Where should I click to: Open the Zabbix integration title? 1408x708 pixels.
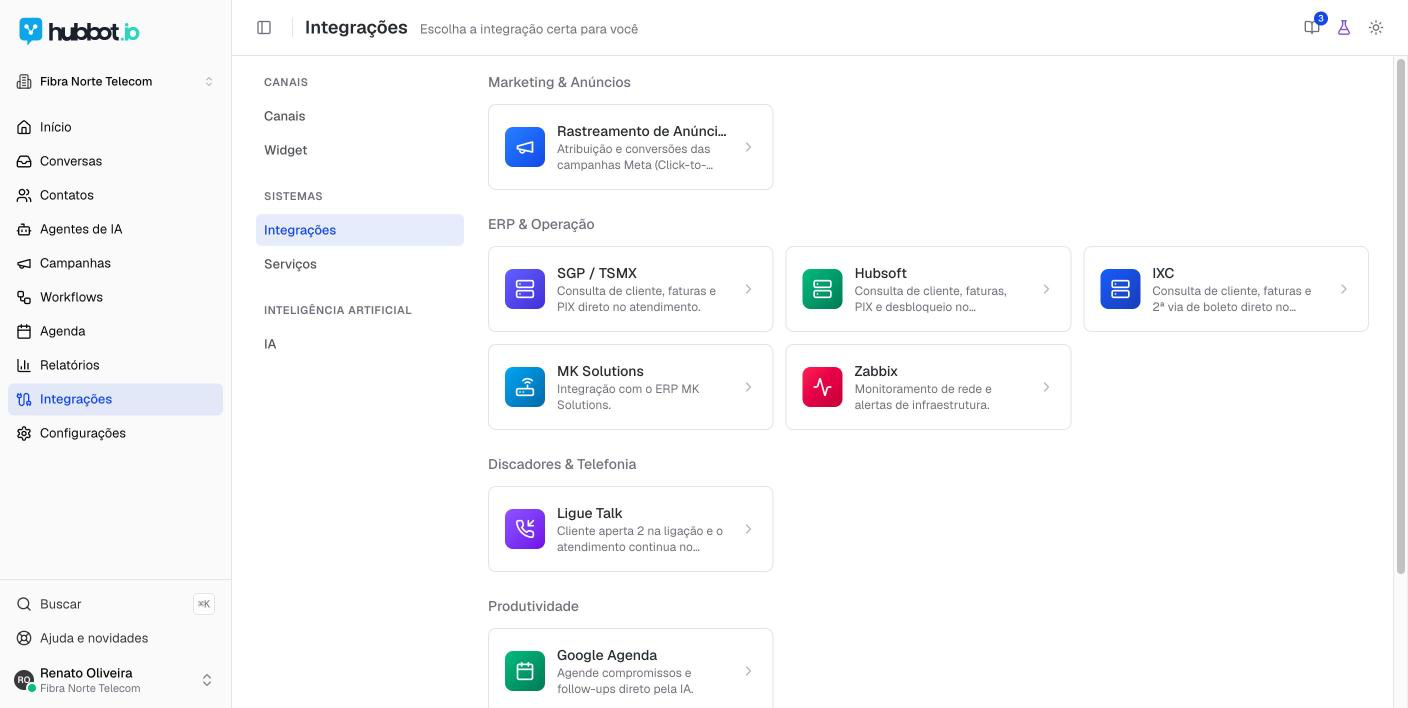pyautogui.click(x=876, y=371)
